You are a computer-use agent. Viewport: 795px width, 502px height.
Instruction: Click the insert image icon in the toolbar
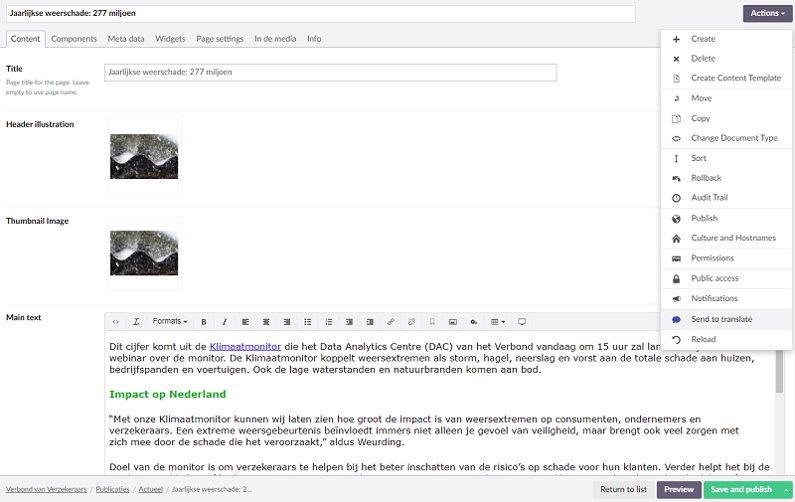point(452,322)
